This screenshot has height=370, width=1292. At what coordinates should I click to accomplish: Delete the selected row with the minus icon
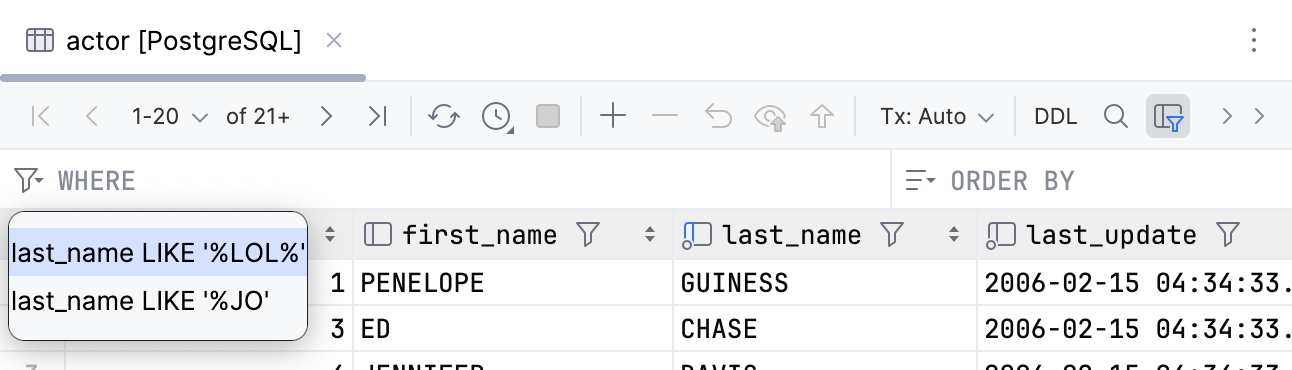(x=665, y=116)
